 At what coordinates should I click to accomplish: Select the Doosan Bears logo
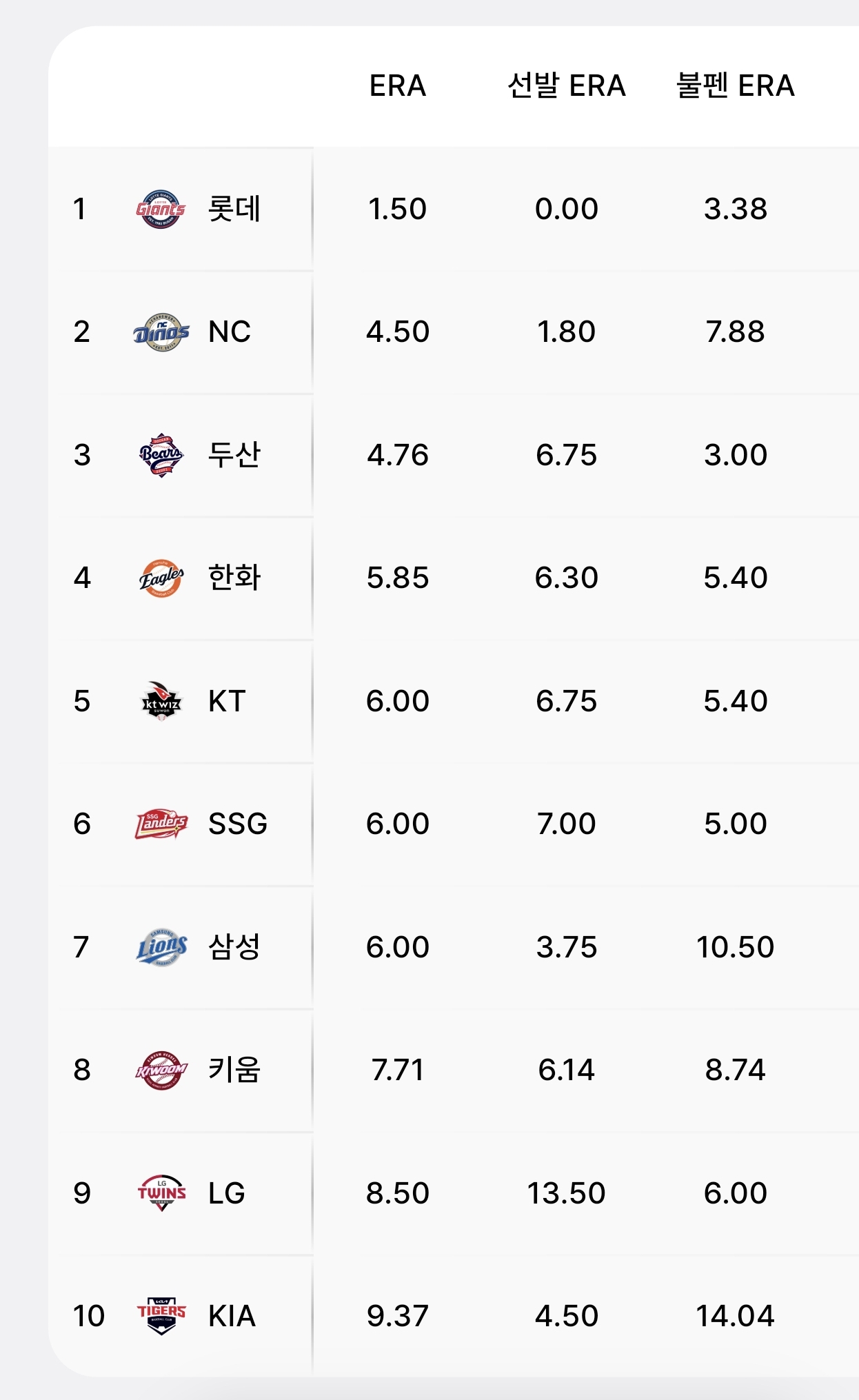(161, 455)
